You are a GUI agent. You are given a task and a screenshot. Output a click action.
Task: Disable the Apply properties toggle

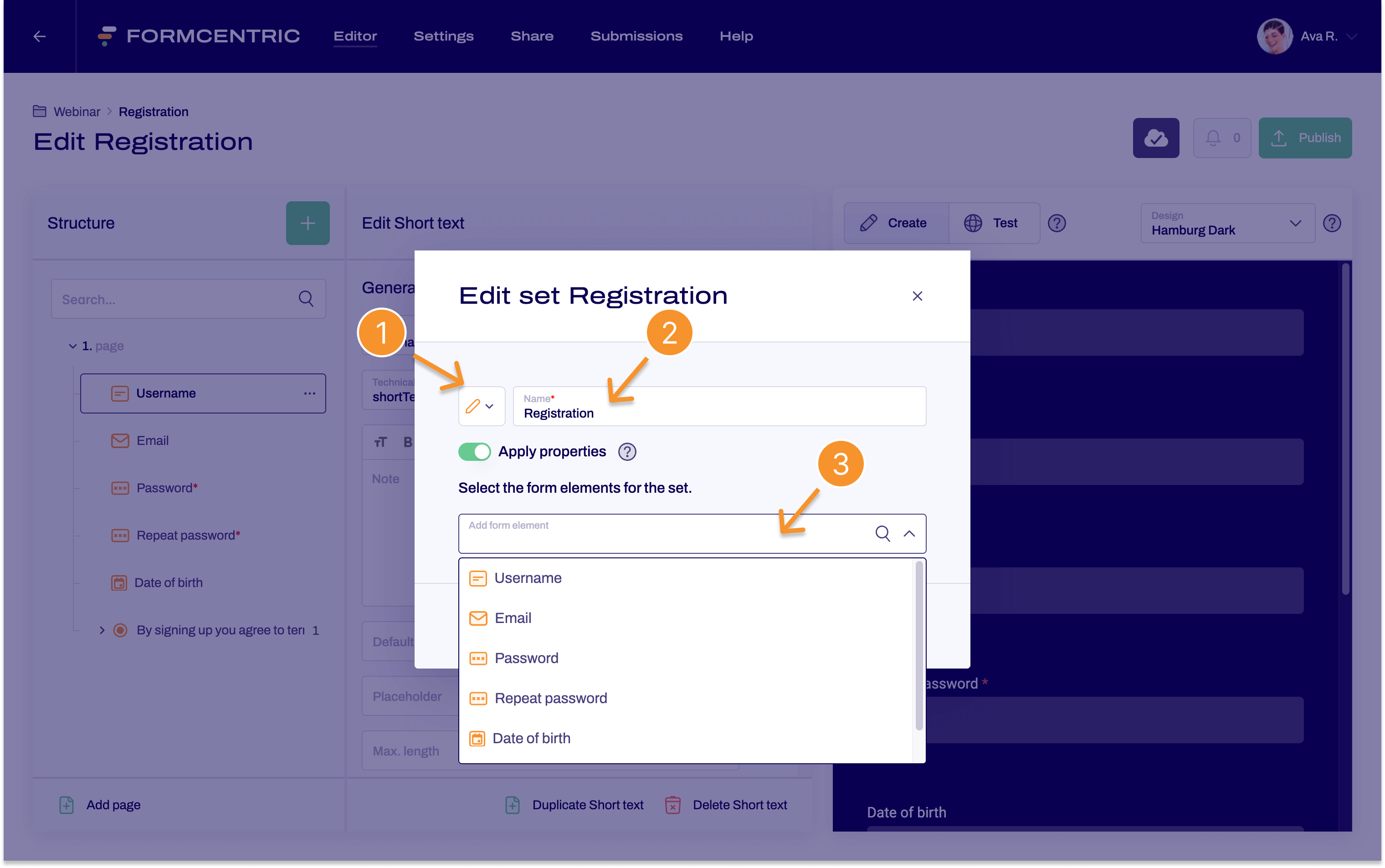474,452
